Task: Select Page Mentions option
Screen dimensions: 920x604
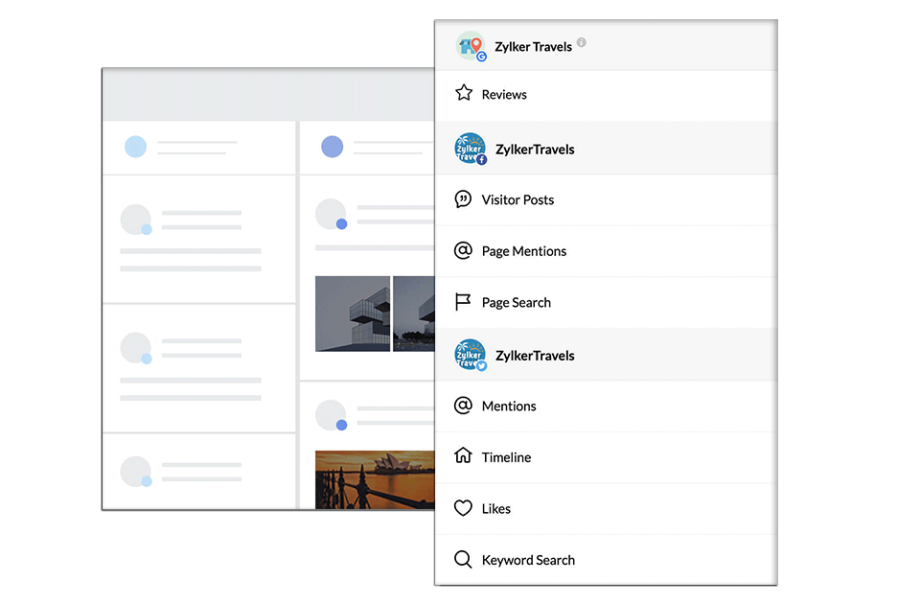Action: point(606,251)
